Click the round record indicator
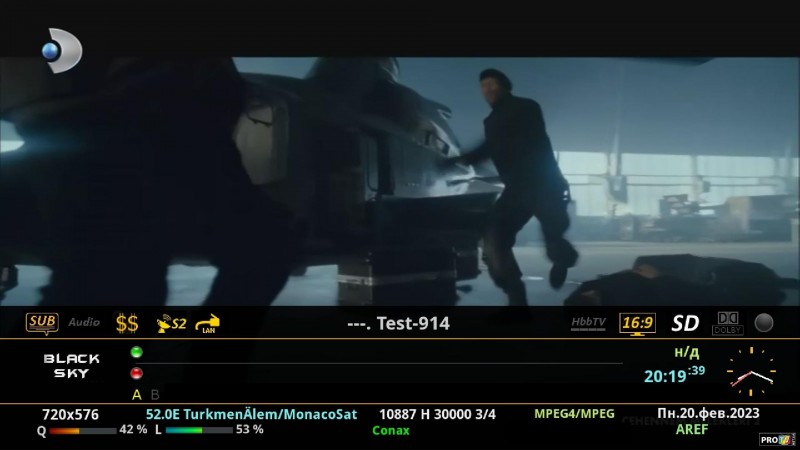800x450 pixels. click(764, 323)
